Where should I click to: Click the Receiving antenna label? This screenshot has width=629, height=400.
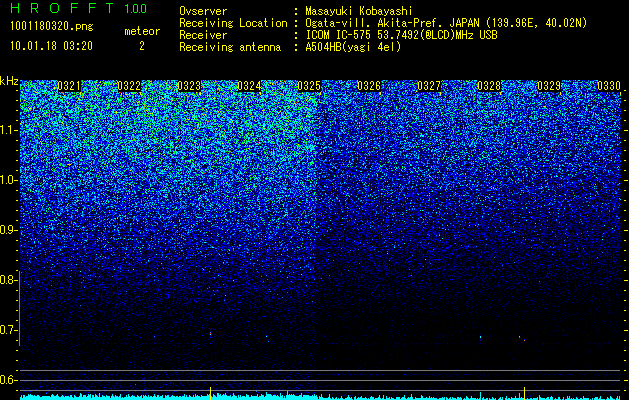tap(230, 47)
